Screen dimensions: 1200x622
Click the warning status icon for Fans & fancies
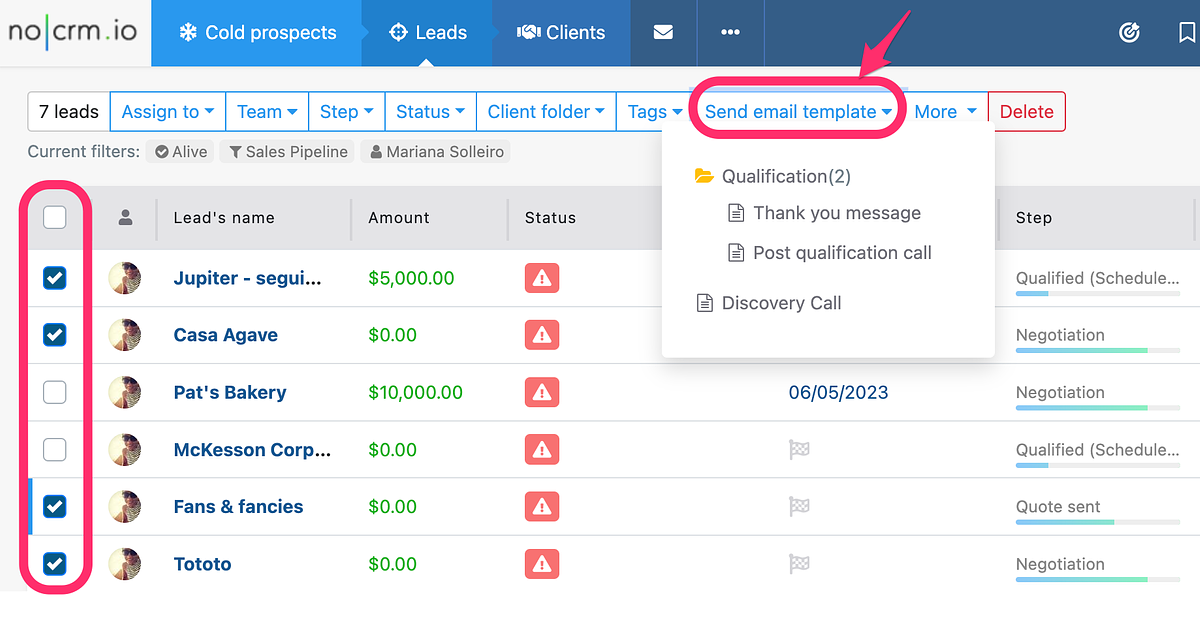[542, 507]
